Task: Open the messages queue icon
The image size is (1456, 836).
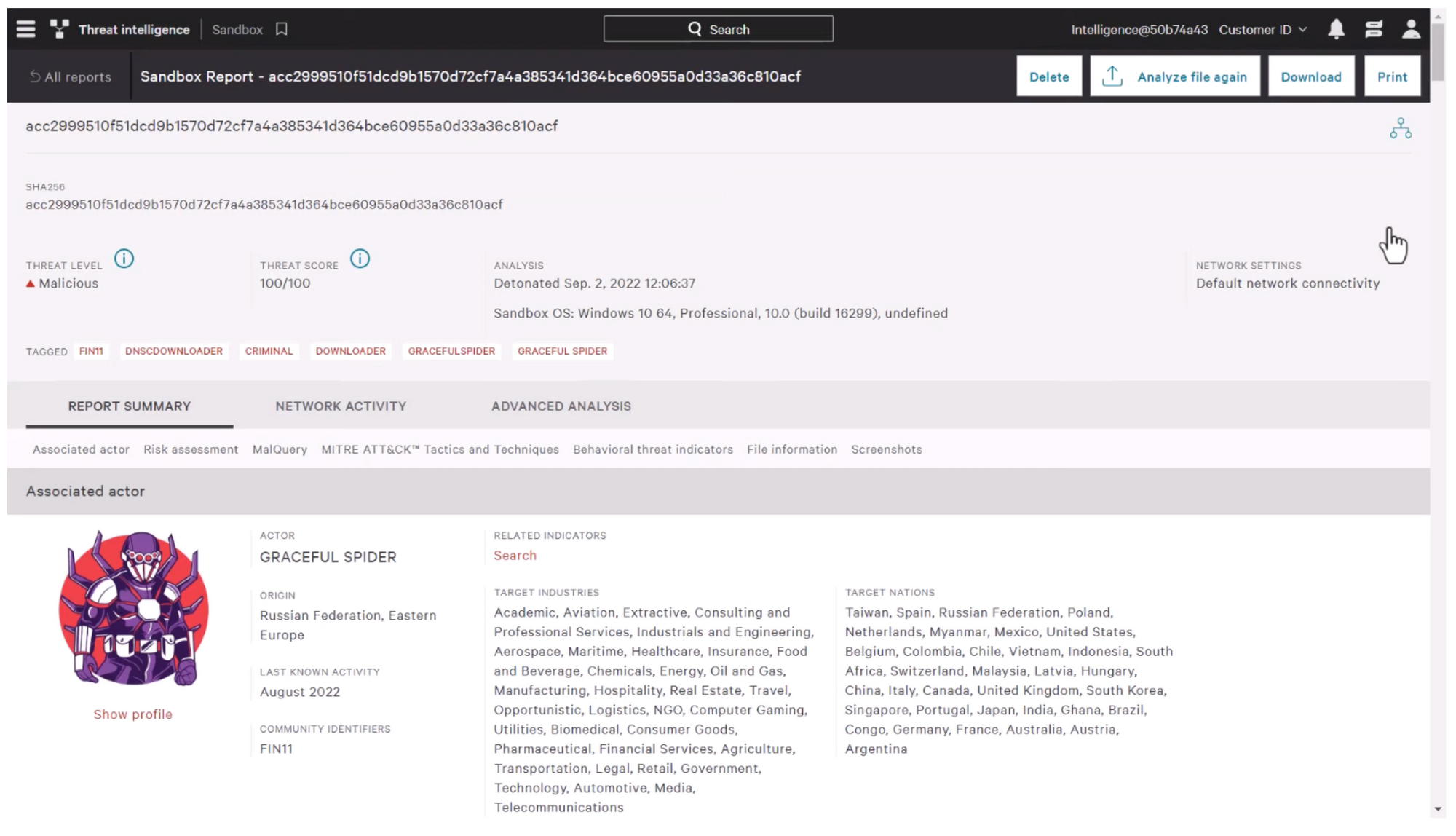Action: coord(1374,29)
